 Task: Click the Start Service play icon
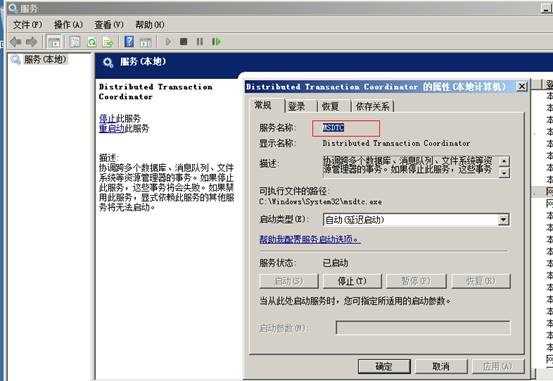point(168,42)
